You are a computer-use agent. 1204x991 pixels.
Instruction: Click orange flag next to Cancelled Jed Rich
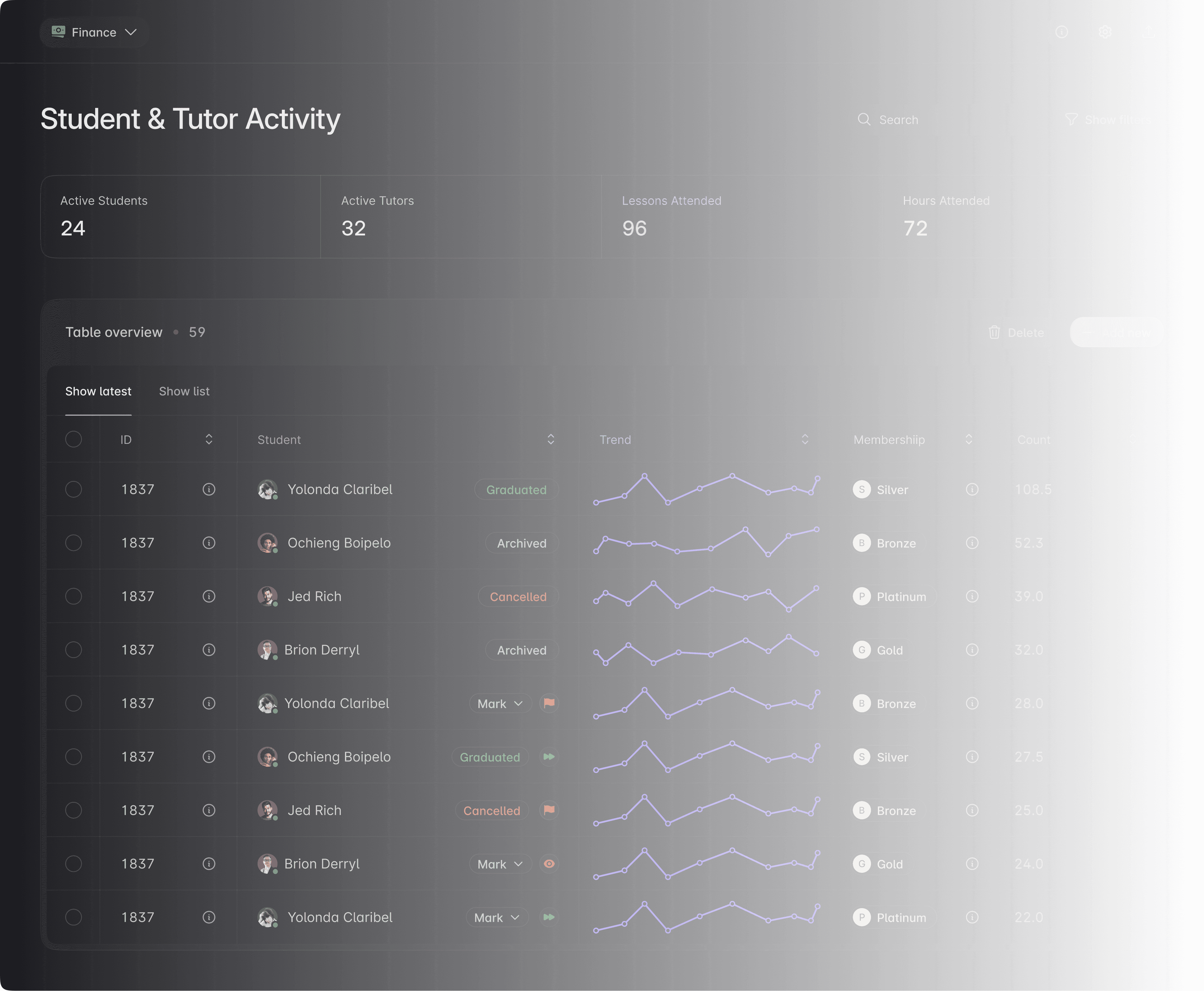point(549,810)
